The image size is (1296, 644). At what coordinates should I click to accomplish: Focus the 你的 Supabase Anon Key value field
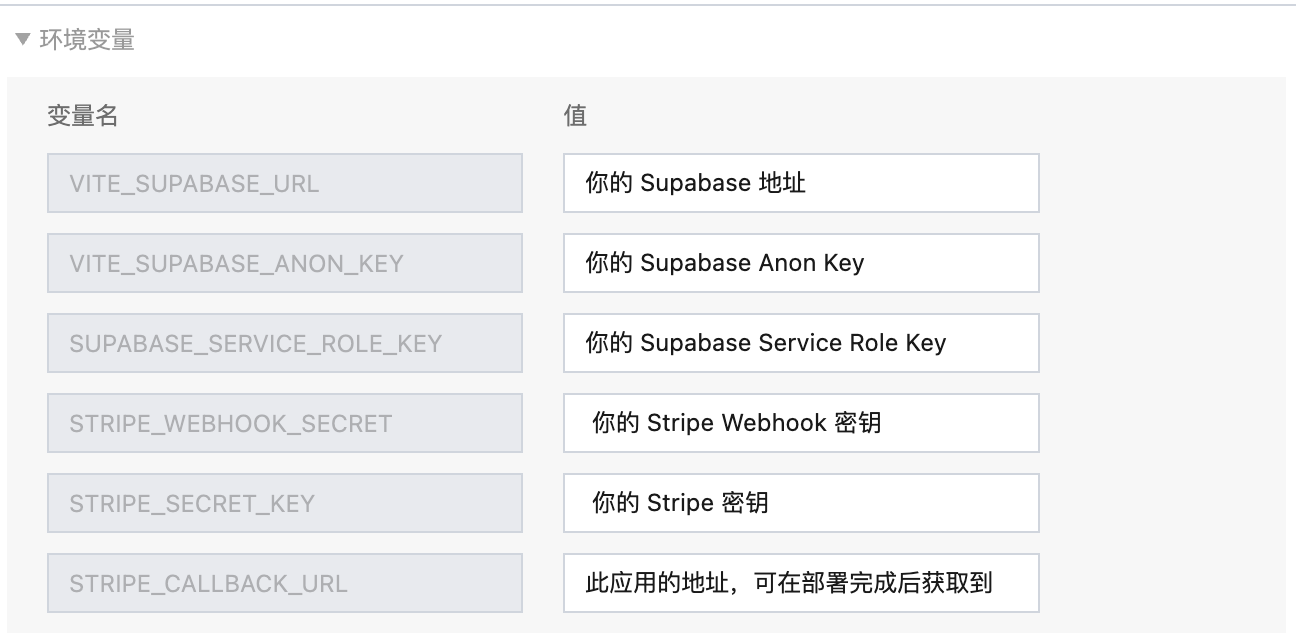click(801, 263)
